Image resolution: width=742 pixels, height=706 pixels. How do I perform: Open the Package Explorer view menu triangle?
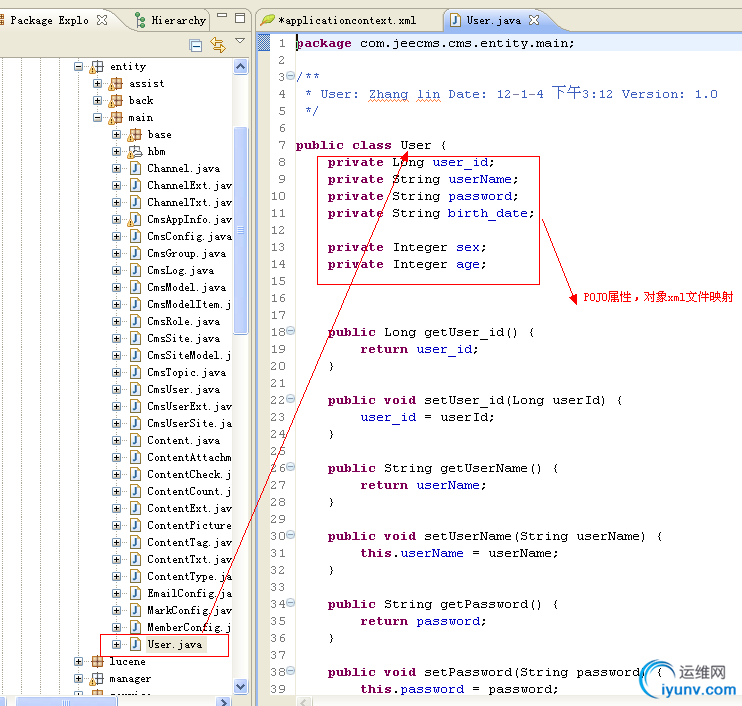[240, 41]
